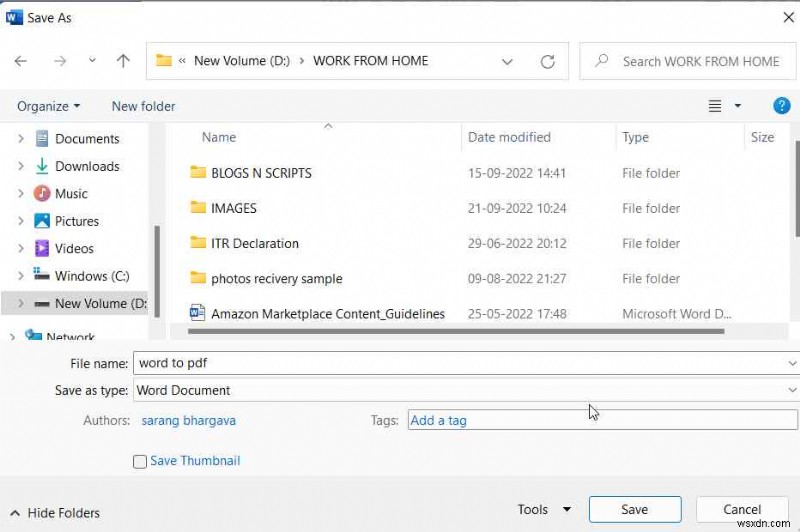Click the Amazon Marketplace Content_Guidelines file name

coord(328,314)
